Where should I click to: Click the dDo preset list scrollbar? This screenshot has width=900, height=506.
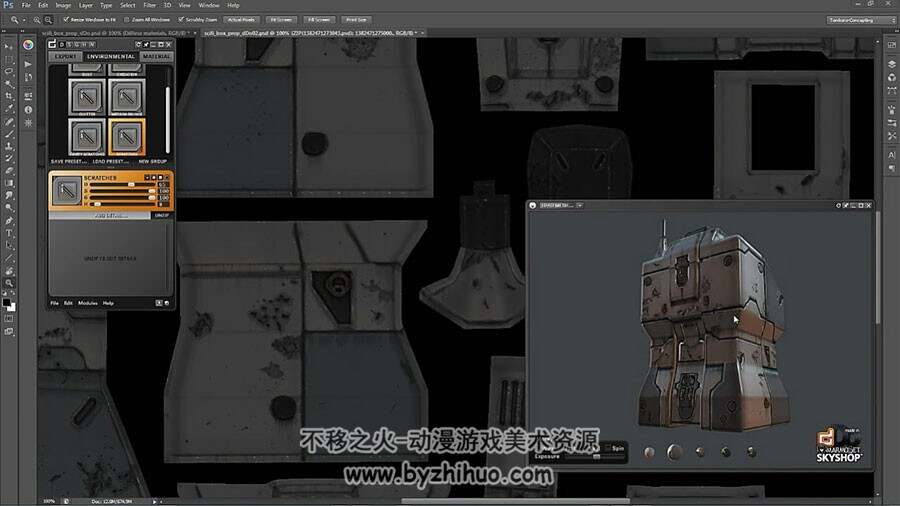click(x=168, y=119)
